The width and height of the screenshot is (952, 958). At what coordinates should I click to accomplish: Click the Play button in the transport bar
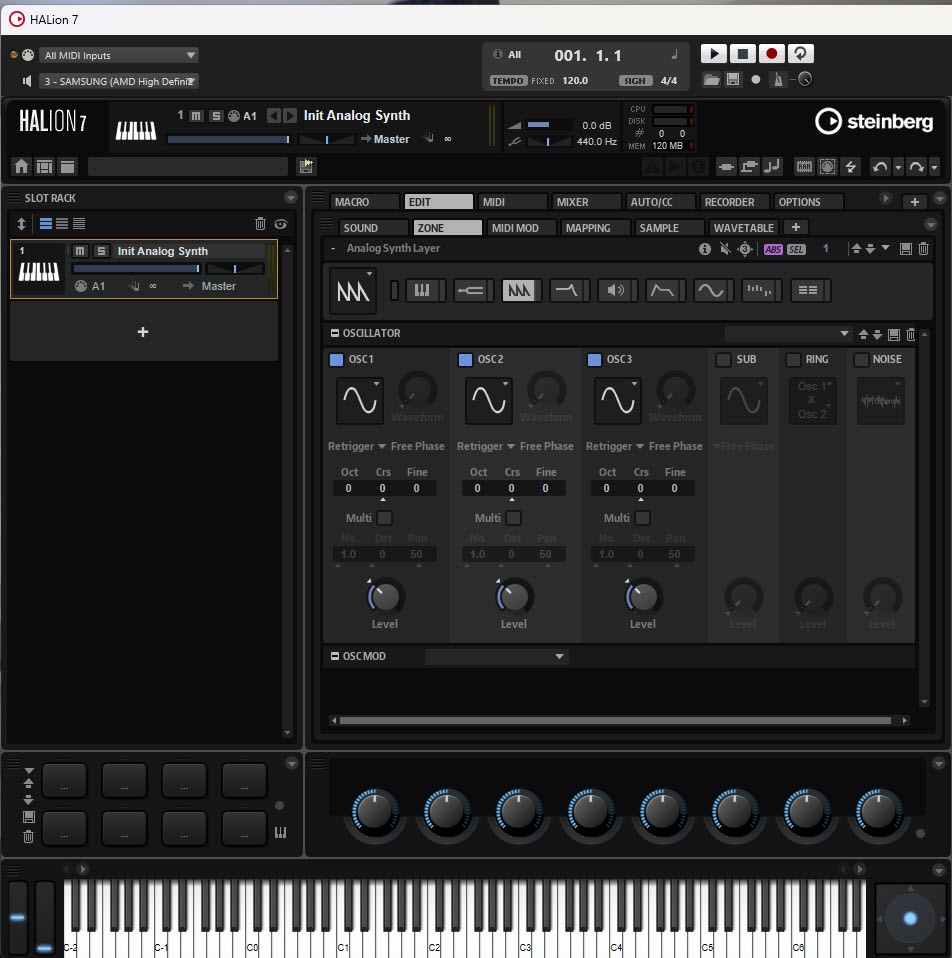[713, 54]
